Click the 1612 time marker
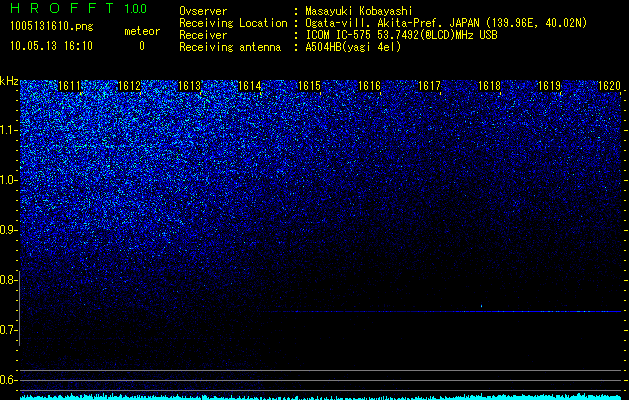The image size is (629, 400). (x=129, y=86)
